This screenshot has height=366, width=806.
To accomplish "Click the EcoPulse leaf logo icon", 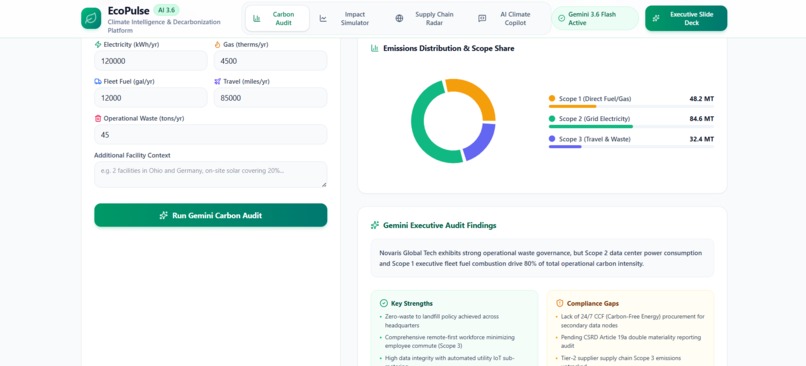I will tap(91, 19).
